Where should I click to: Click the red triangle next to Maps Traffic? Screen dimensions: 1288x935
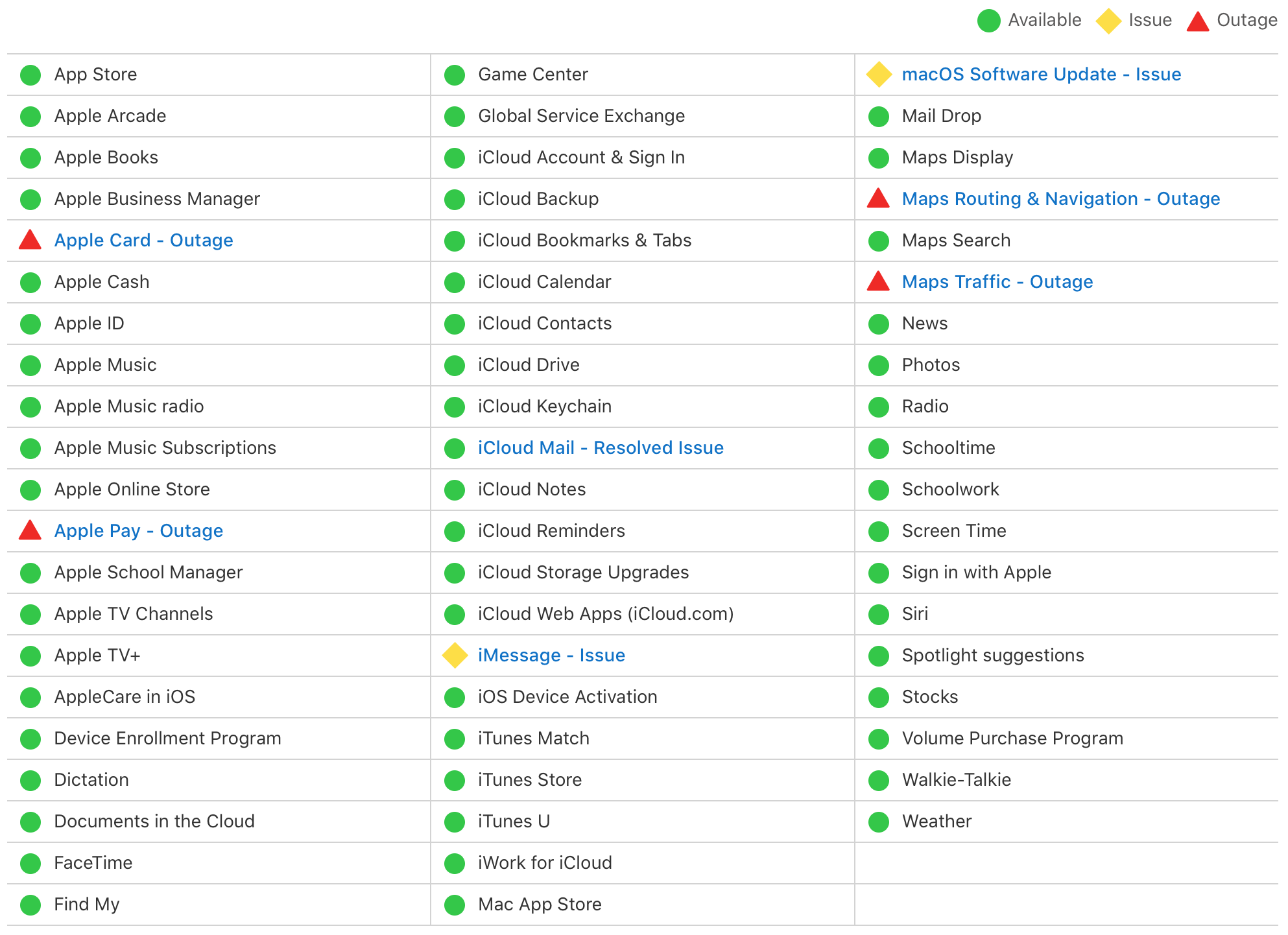click(x=878, y=283)
